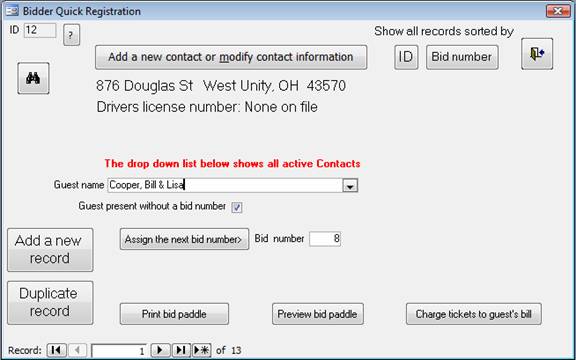Click the current record number box

point(119,351)
